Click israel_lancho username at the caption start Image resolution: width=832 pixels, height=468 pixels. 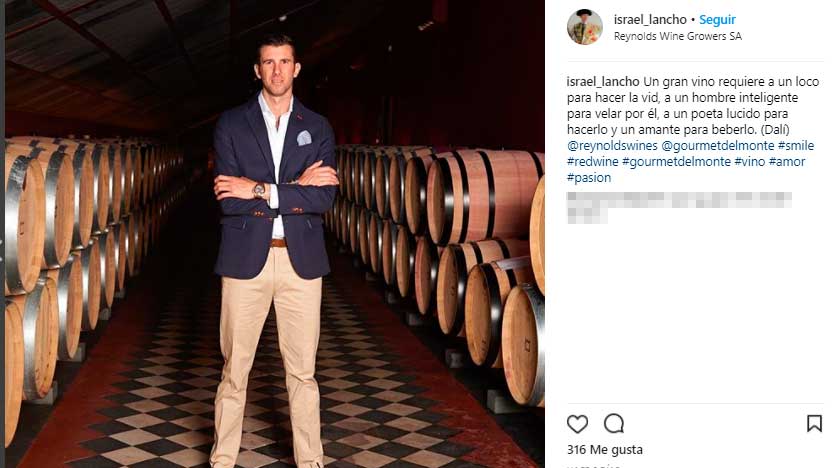coord(602,81)
